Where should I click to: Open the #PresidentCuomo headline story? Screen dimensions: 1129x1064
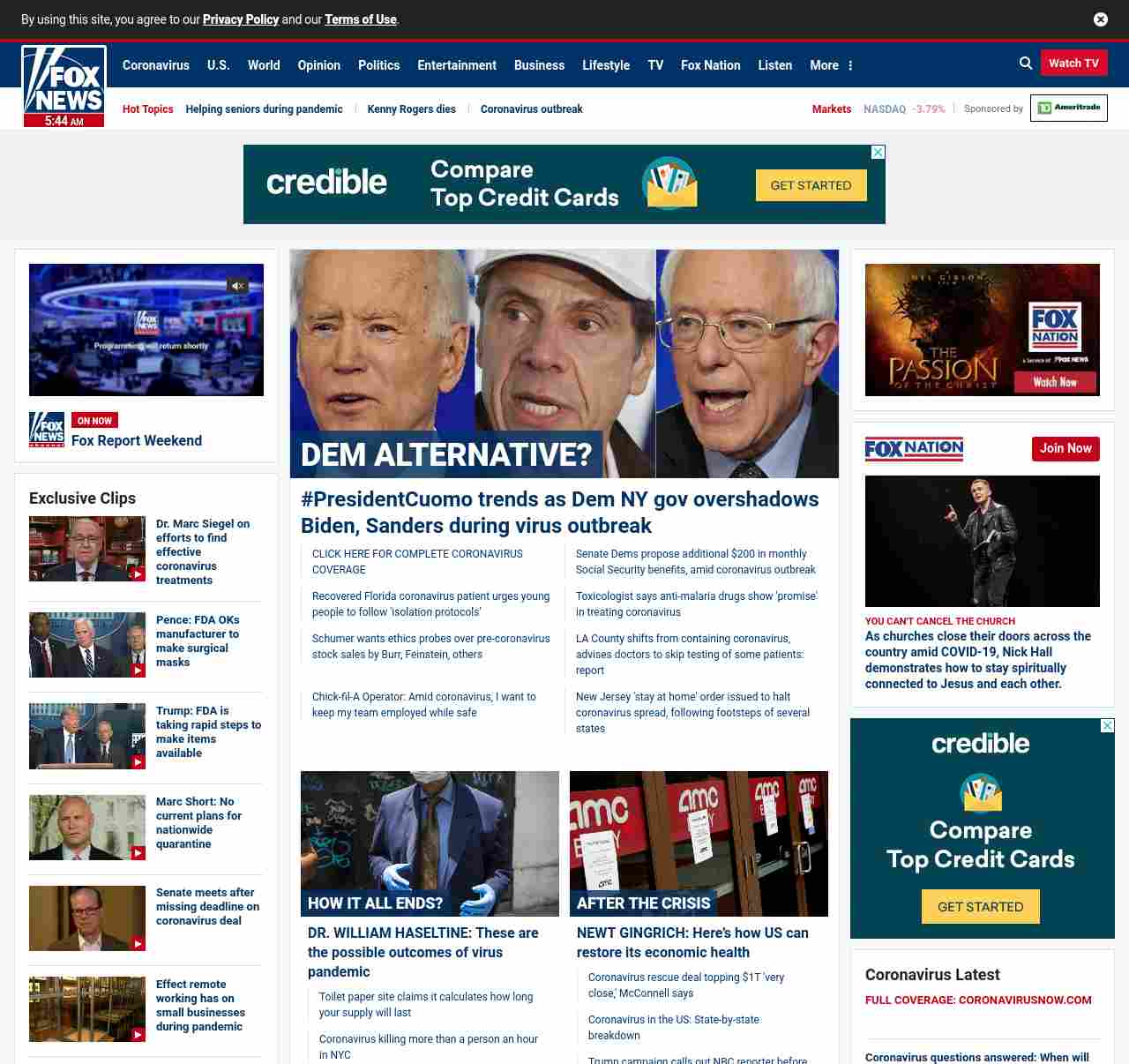click(559, 512)
